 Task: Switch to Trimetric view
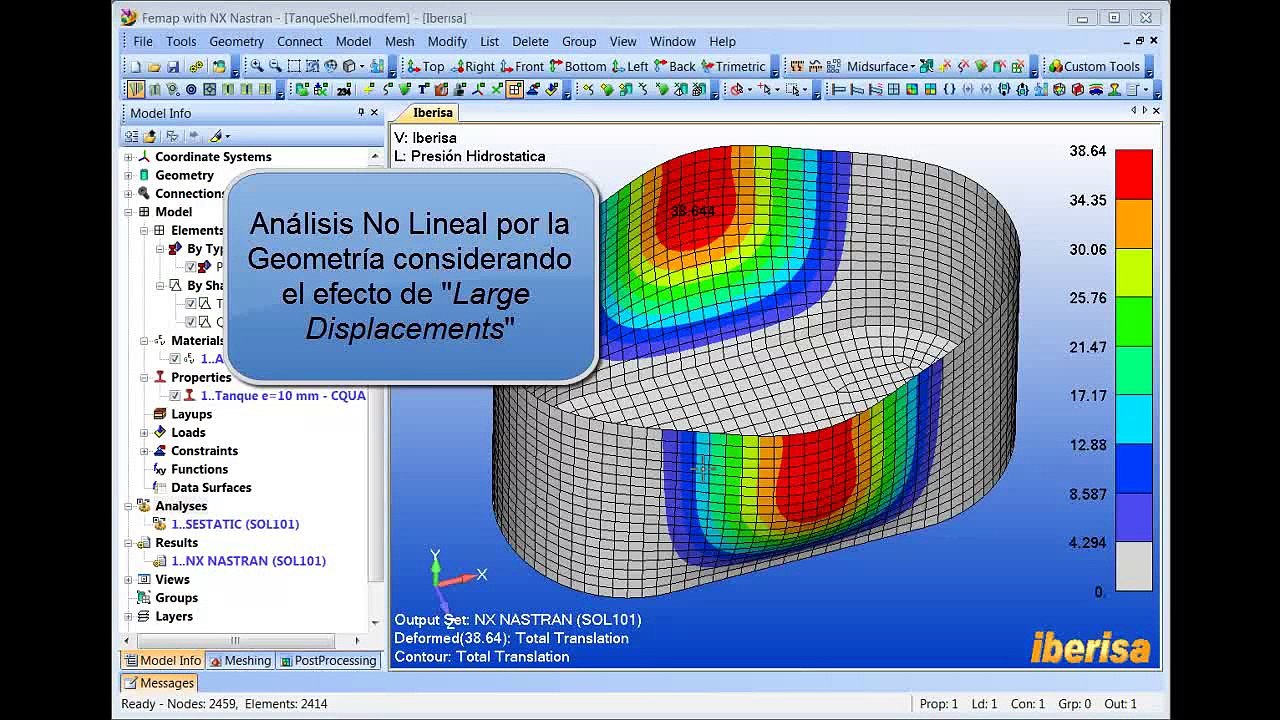point(733,66)
